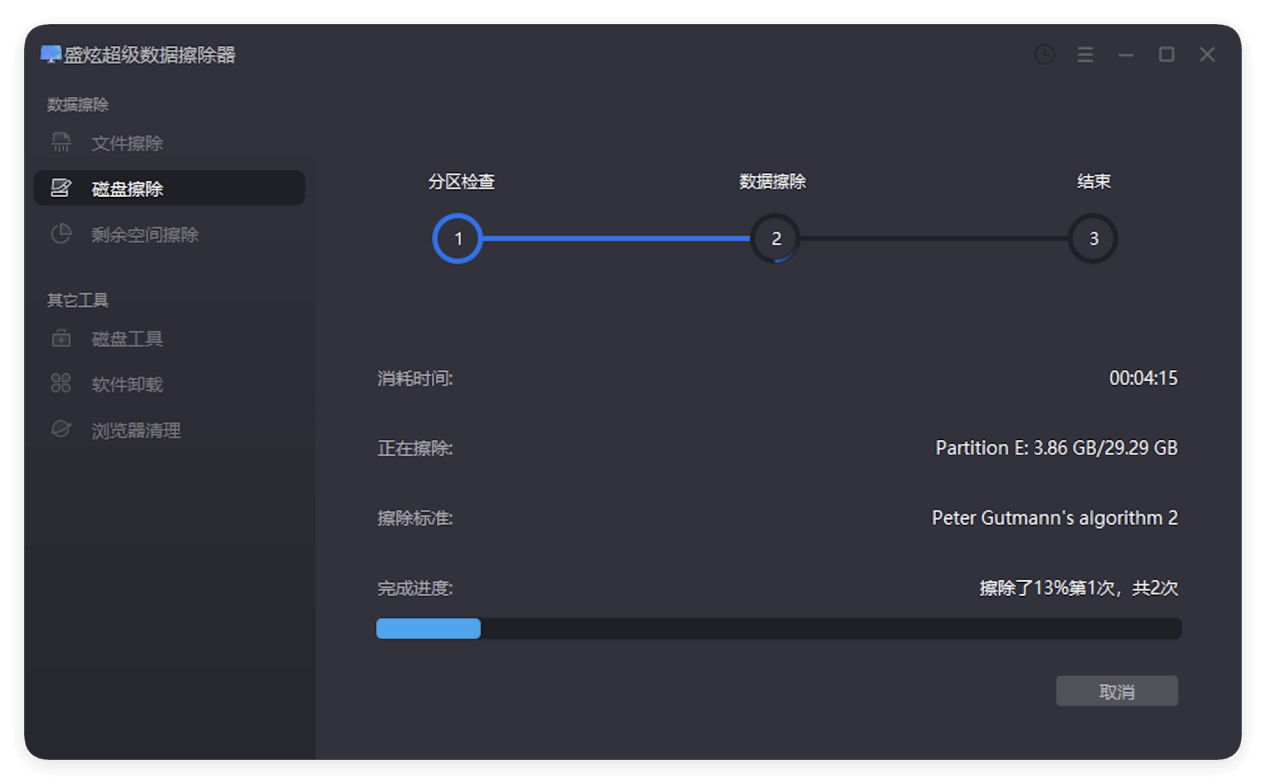The height and width of the screenshot is (784, 1266).
Task: Click the elapsed time 00:04:15 value
Action: click(x=1143, y=378)
